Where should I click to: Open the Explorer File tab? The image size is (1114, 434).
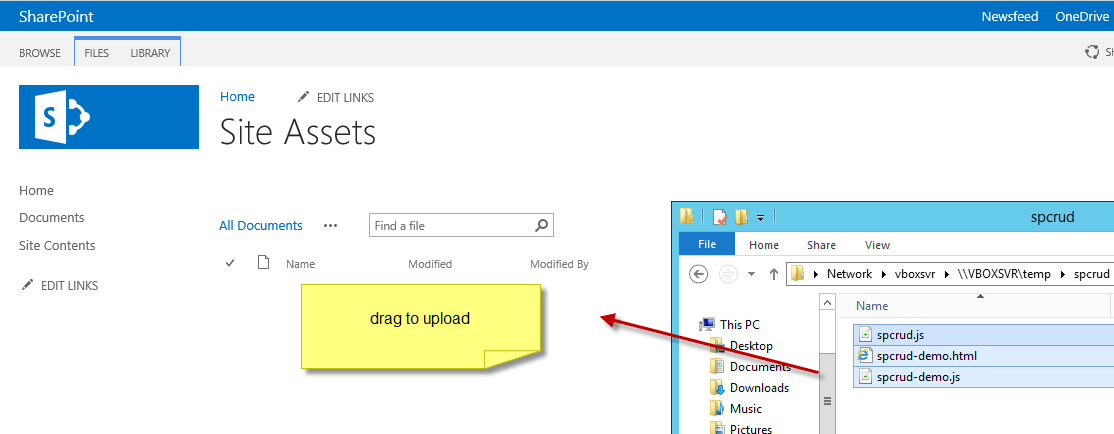click(707, 244)
